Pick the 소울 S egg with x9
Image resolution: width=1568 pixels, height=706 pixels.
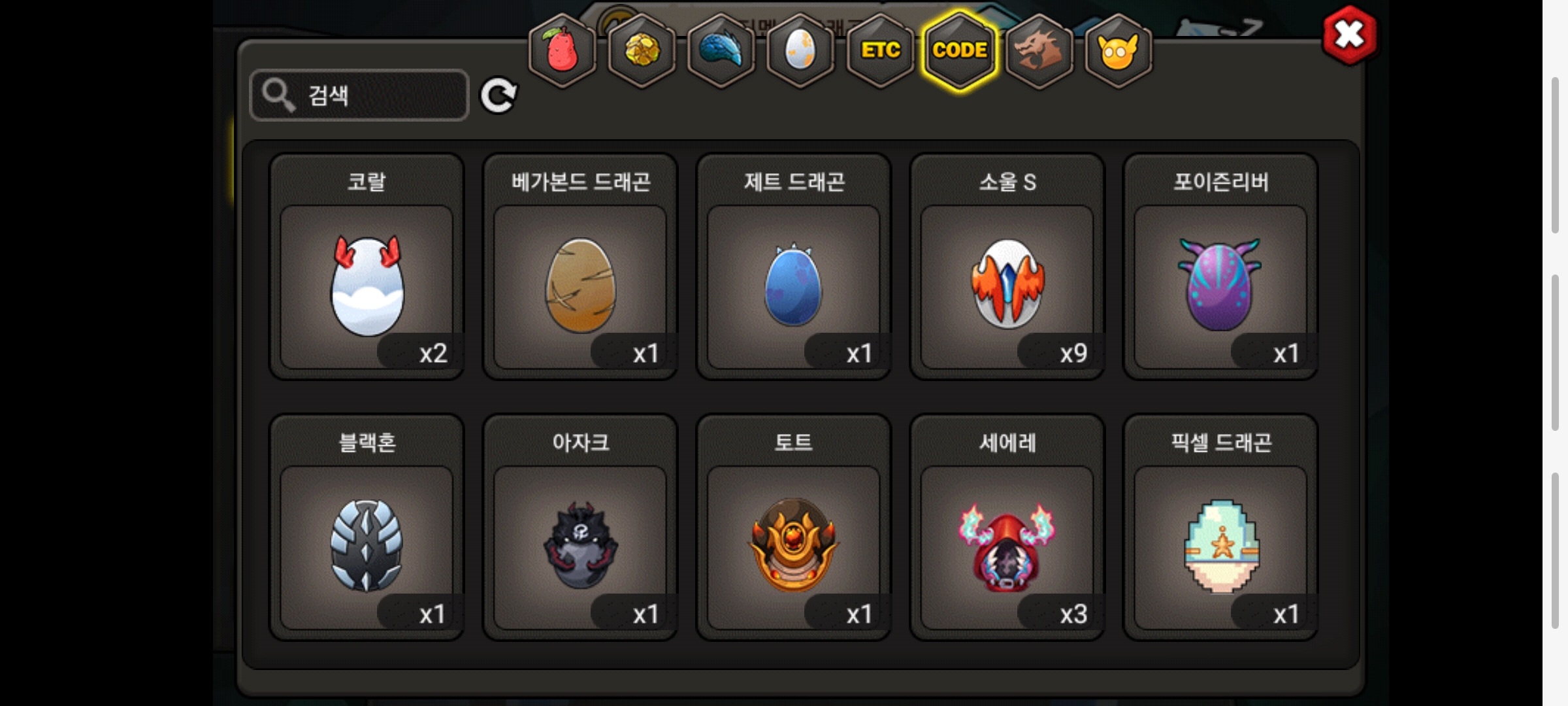click(x=1007, y=267)
